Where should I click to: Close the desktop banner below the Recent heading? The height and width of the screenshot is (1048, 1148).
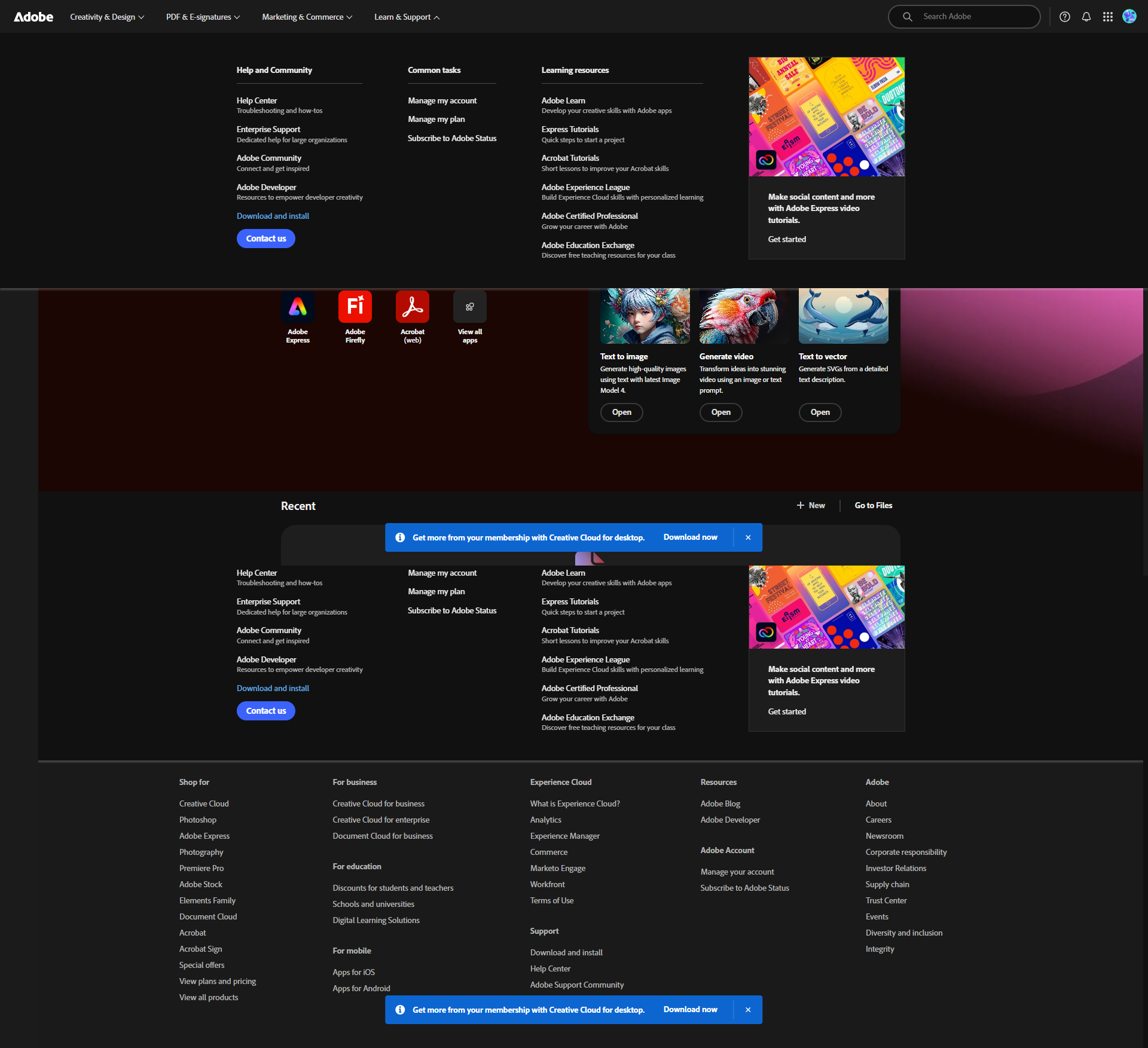(748, 537)
